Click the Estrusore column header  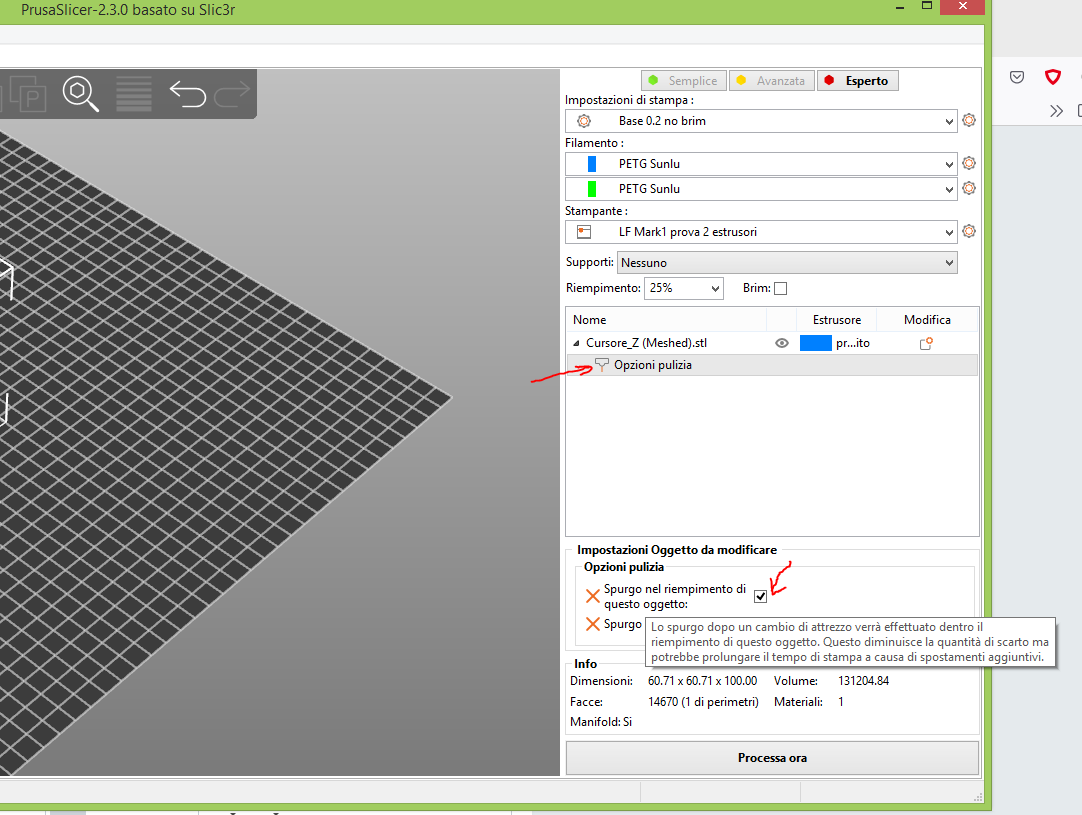[836, 320]
